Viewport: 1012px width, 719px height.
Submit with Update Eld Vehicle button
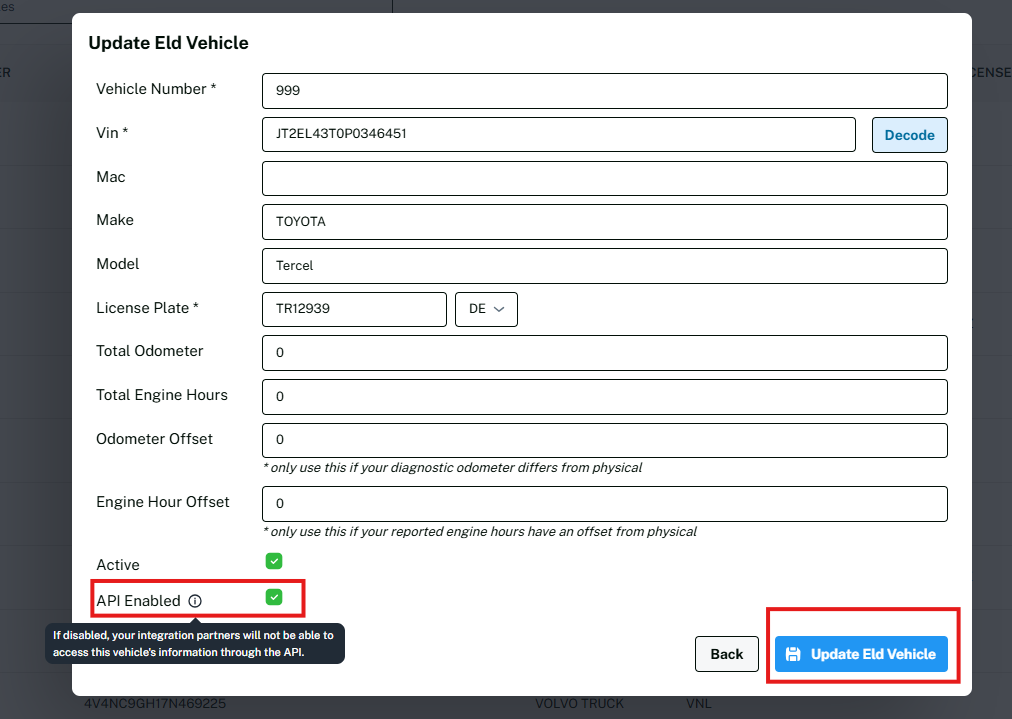pyautogui.click(x=861, y=654)
